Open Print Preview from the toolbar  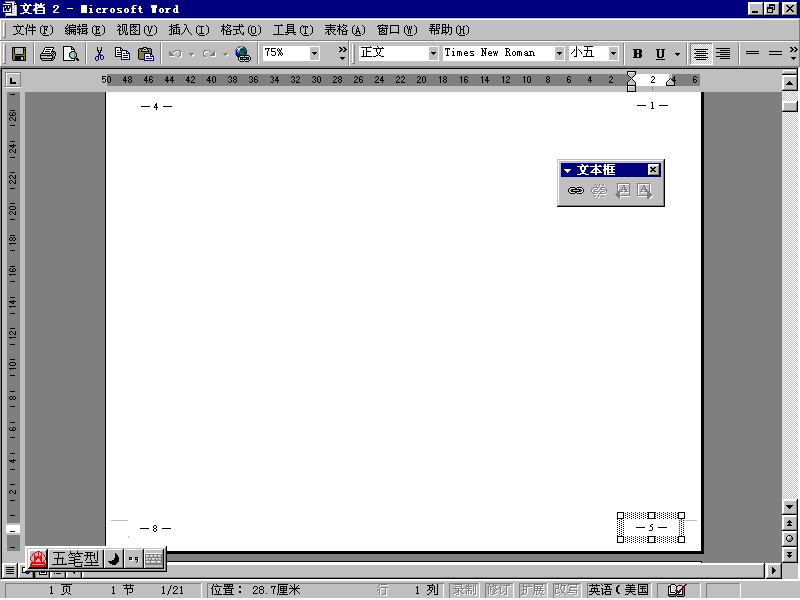[x=71, y=54]
